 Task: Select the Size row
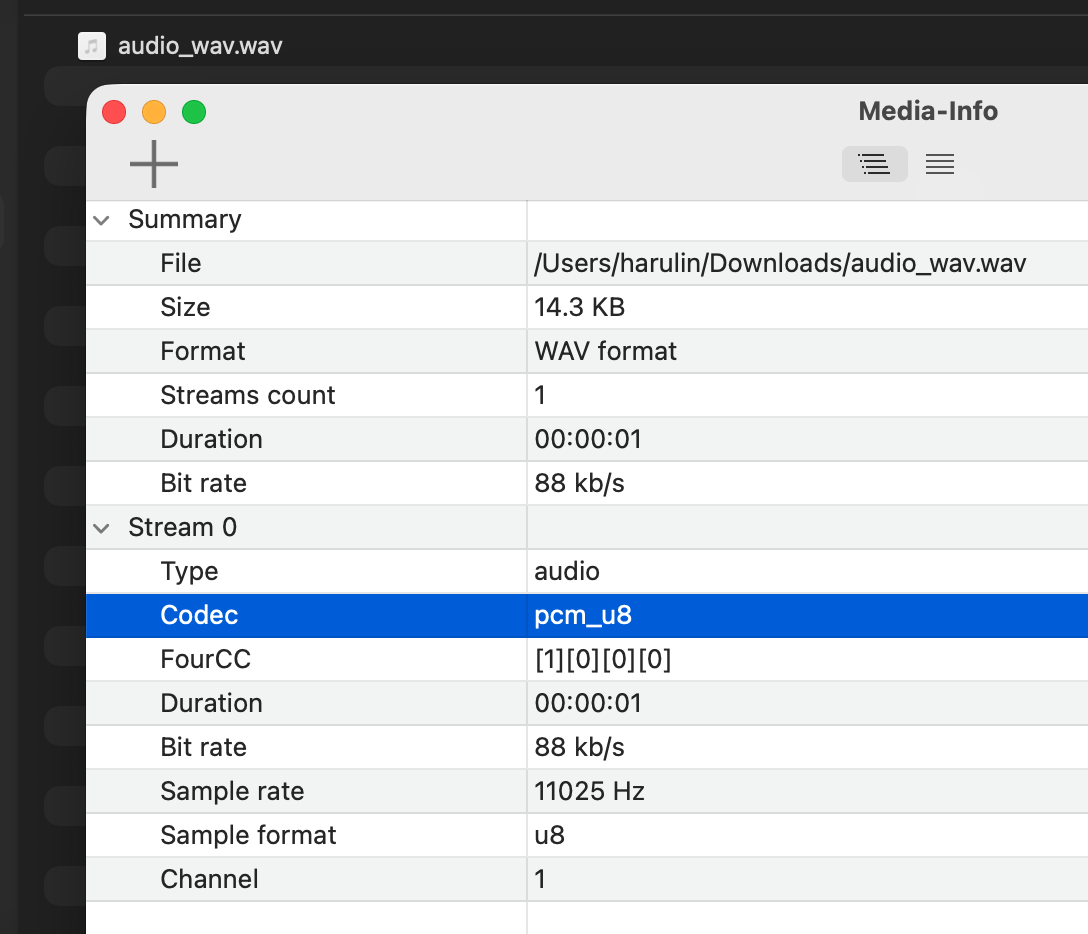coord(185,307)
